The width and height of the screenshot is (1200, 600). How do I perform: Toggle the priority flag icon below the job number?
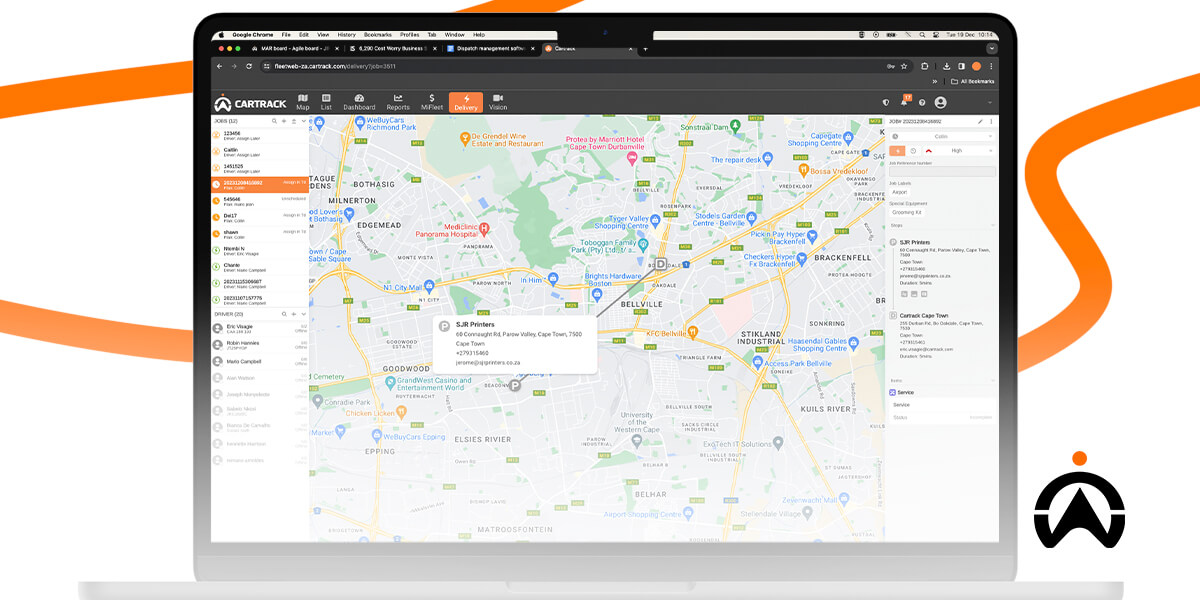tap(897, 150)
